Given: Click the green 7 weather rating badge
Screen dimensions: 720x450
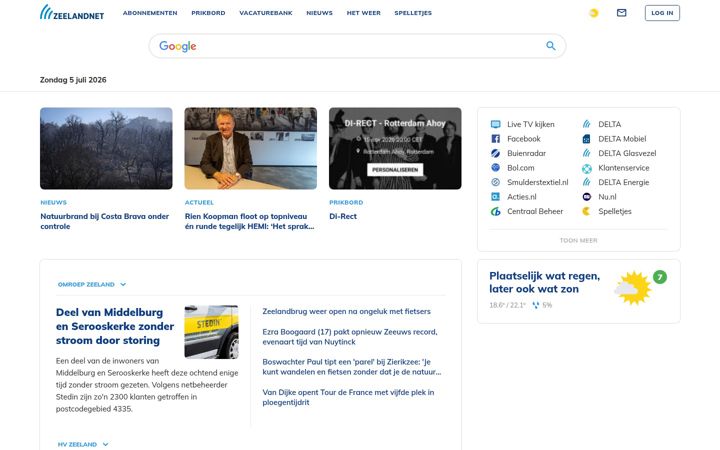Looking at the screenshot, I should 660,277.
